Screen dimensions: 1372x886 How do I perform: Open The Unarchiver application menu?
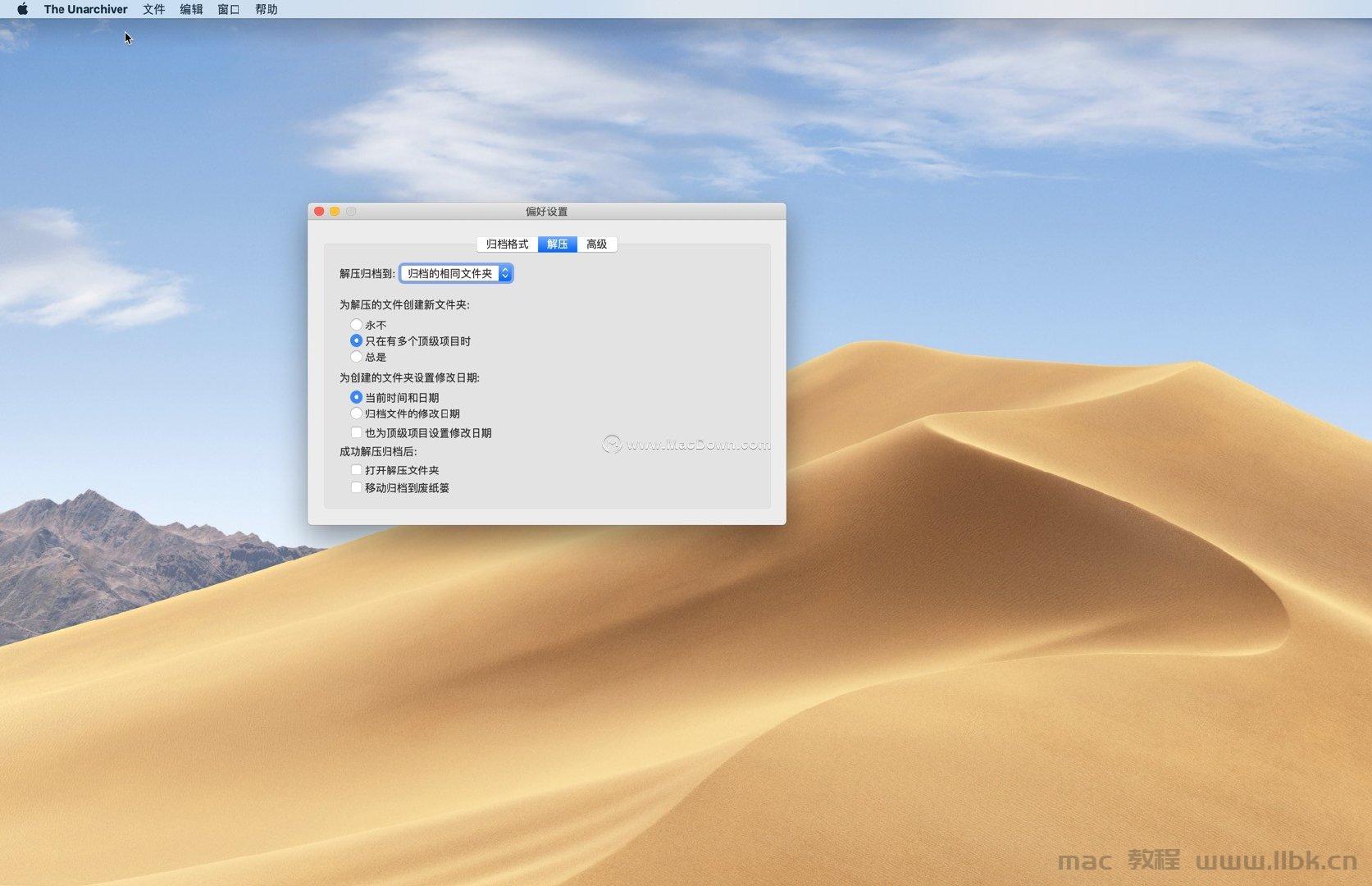(x=85, y=9)
